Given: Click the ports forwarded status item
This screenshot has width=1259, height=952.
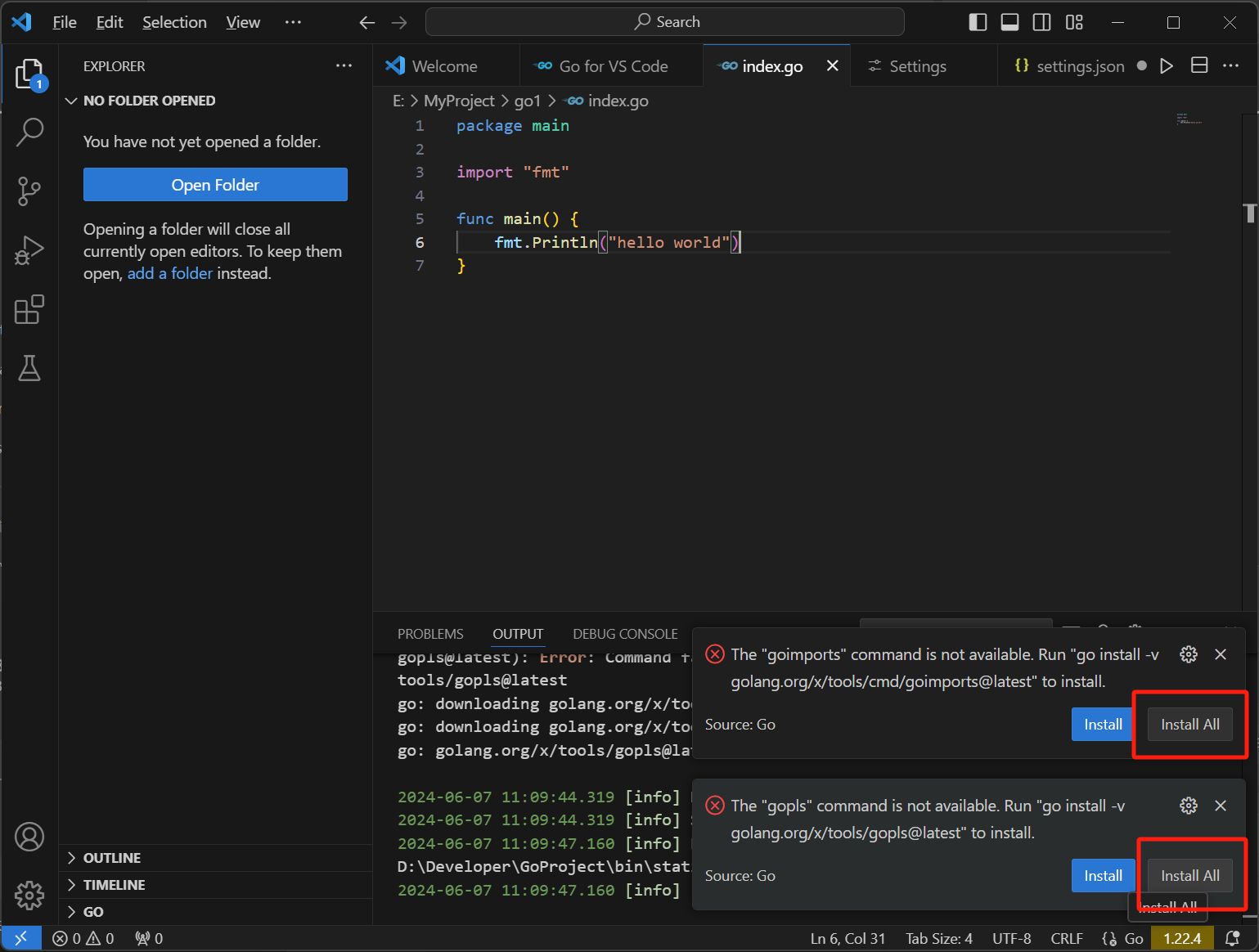Looking at the screenshot, I should point(149,938).
